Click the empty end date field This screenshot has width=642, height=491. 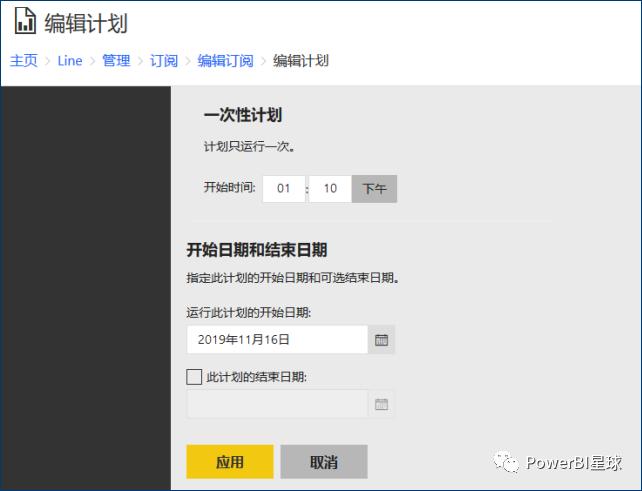tap(278, 404)
